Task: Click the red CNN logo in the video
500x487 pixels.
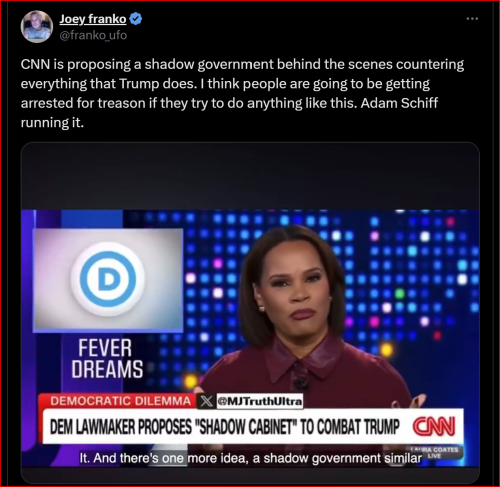Action: click(434, 426)
